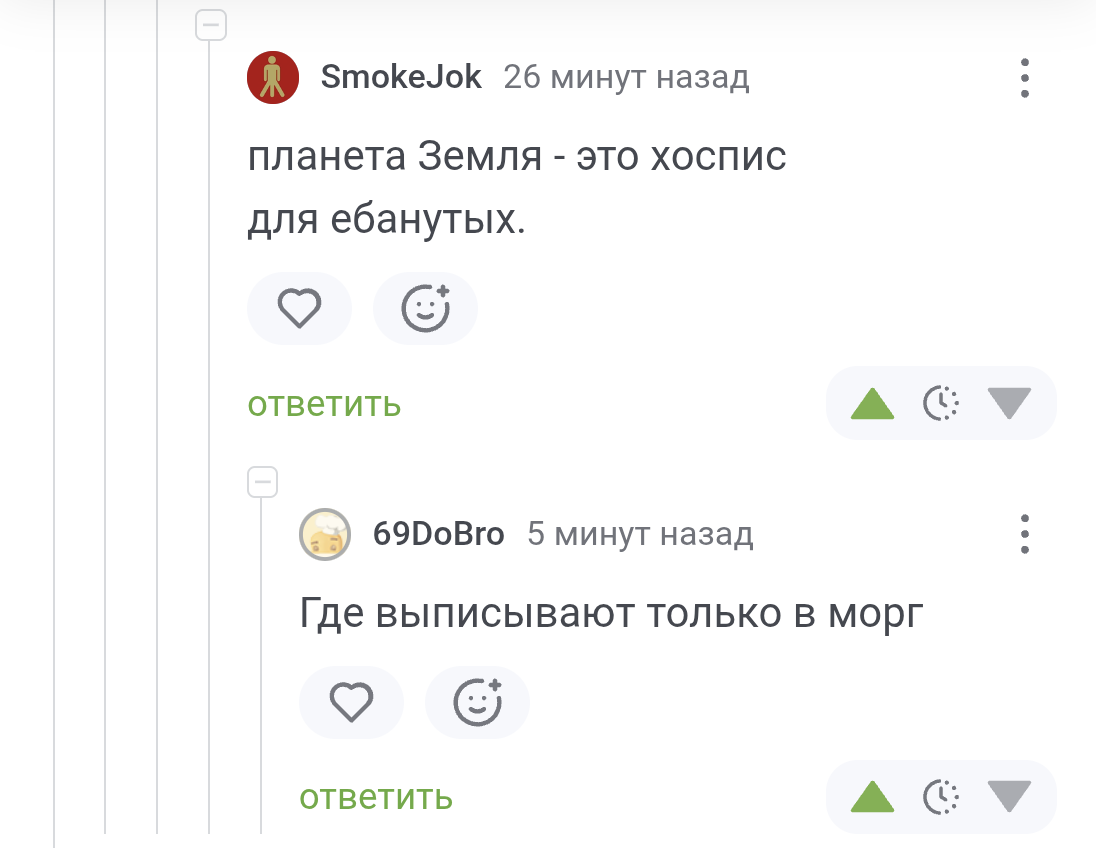Collapse SmokeJok's comment thread
This screenshot has height=848, width=1096.
pos(211,25)
